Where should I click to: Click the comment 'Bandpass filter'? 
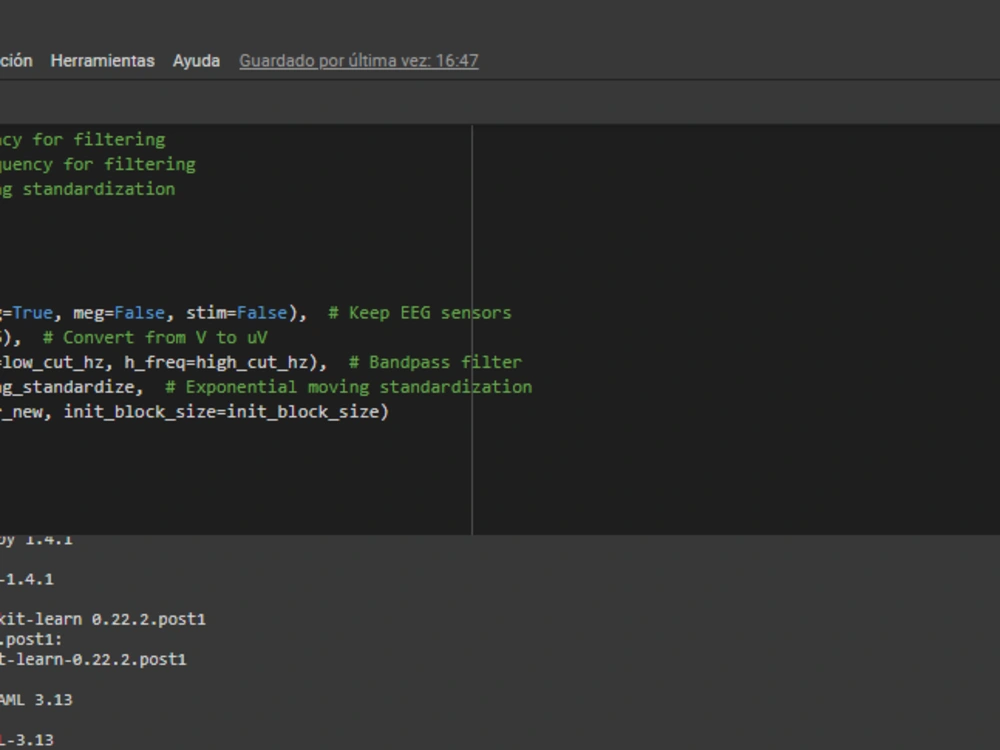(x=435, y=362)
